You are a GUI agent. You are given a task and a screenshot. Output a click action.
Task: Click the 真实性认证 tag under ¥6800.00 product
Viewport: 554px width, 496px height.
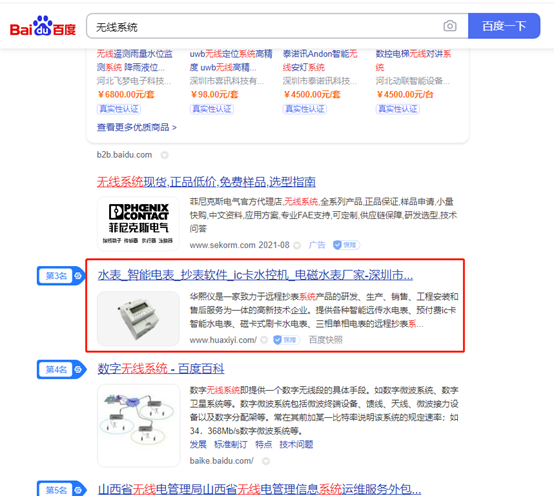[119, 109]
